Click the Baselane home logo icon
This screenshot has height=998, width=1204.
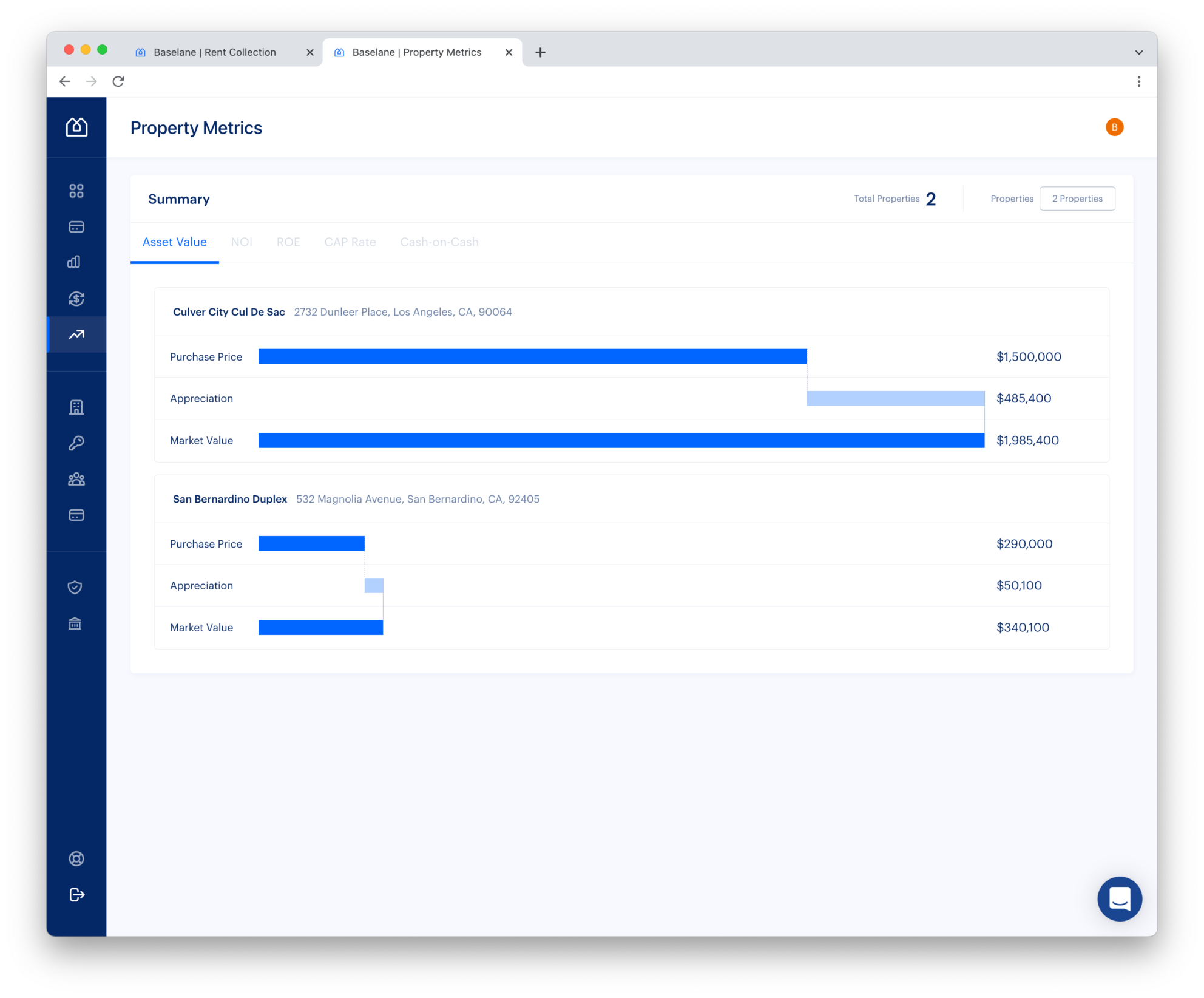[x=76, y=127]
